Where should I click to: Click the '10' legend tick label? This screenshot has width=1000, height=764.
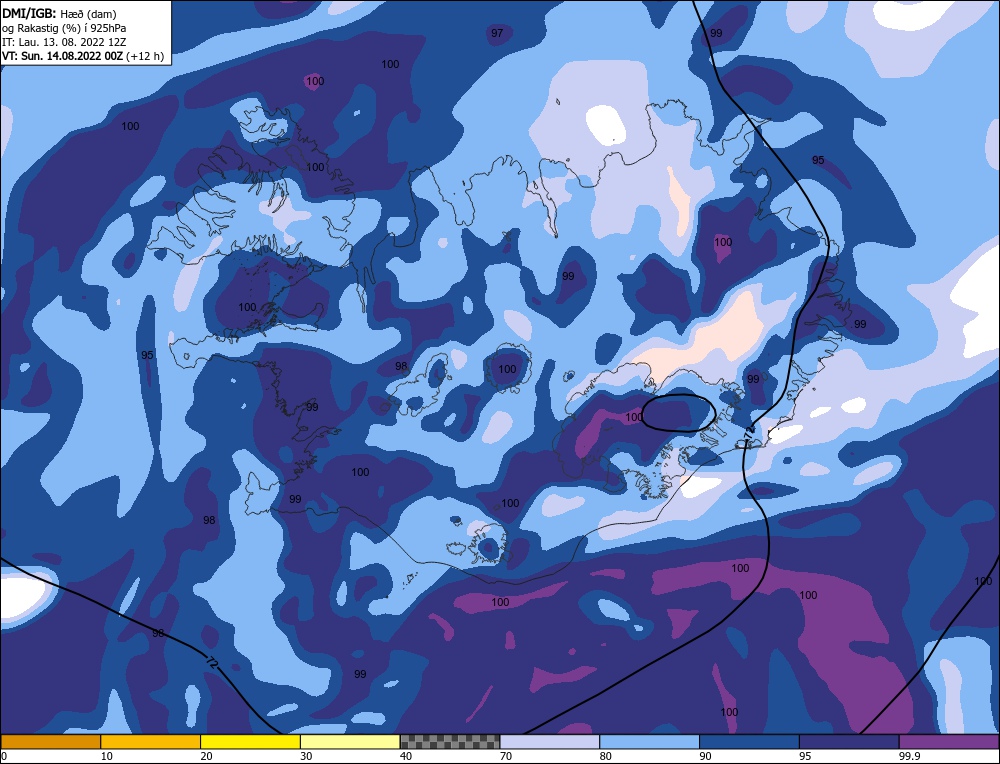click(107, 756)
